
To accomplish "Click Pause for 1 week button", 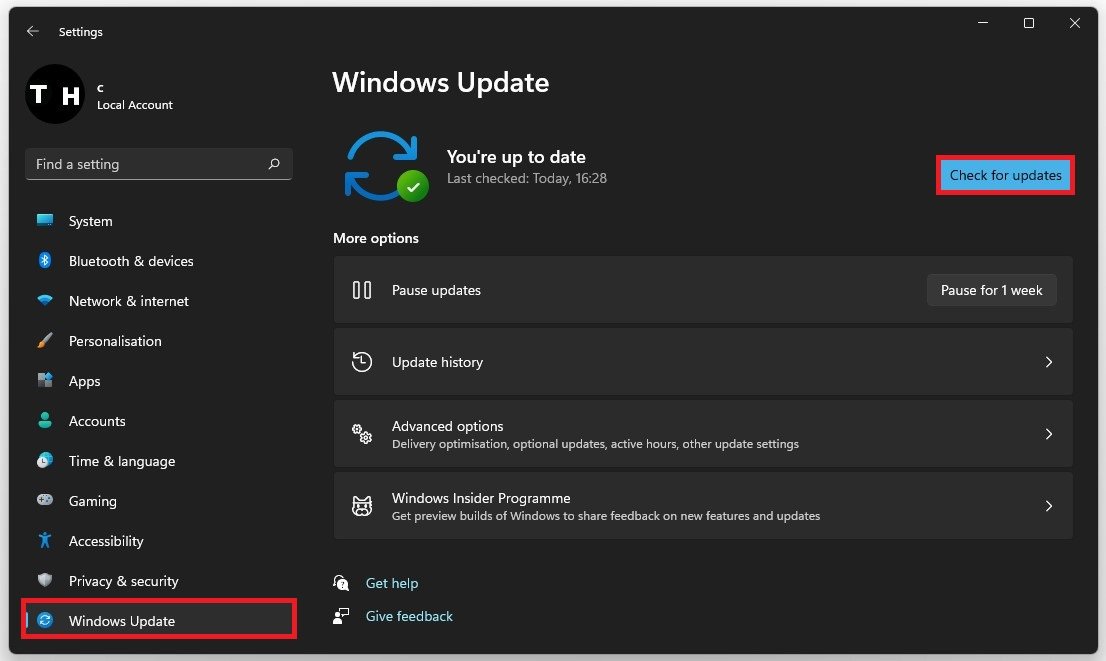I will coord(991,290).
